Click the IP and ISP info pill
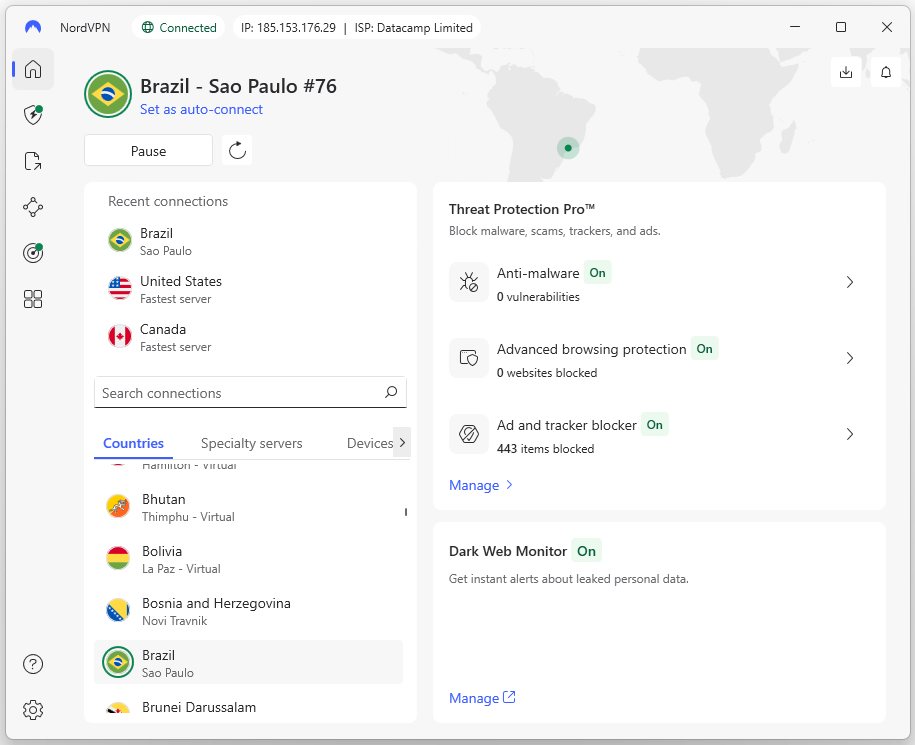The height and width of the screenshot is (745, 915). click(357, 27)
